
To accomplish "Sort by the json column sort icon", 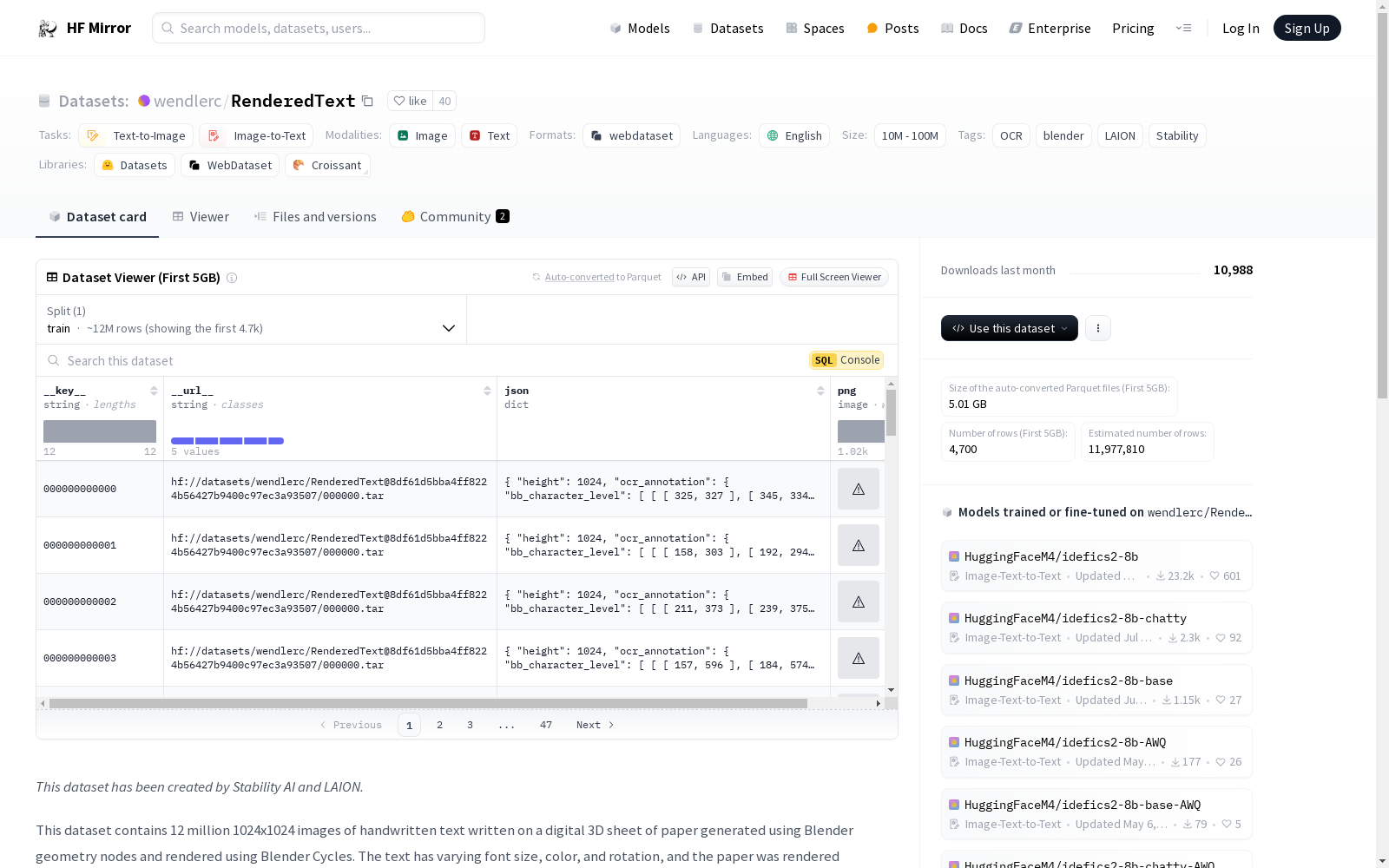I will 820,391.
